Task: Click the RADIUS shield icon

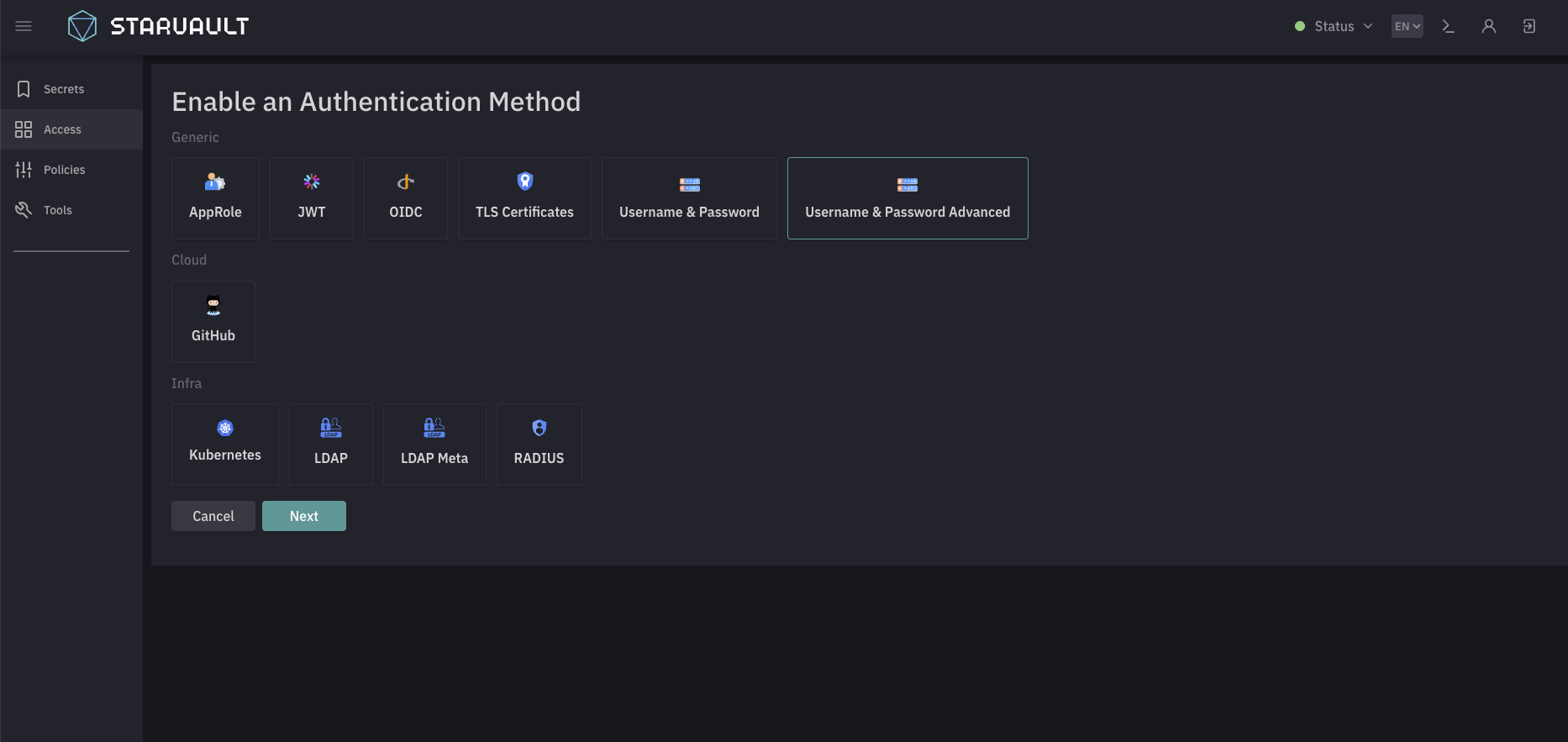Action: click(539, 428)
